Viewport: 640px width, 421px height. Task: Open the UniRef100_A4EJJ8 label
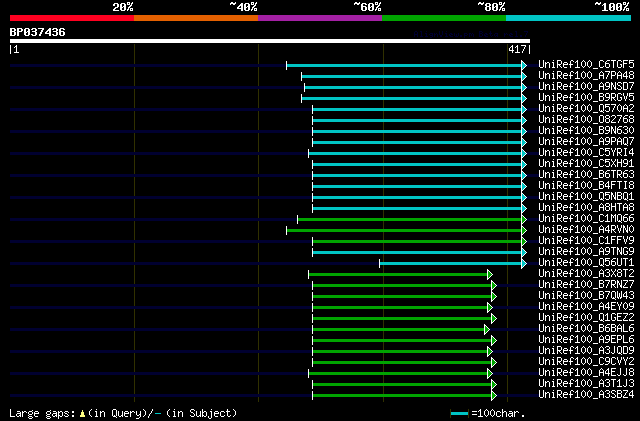point(586,373)
